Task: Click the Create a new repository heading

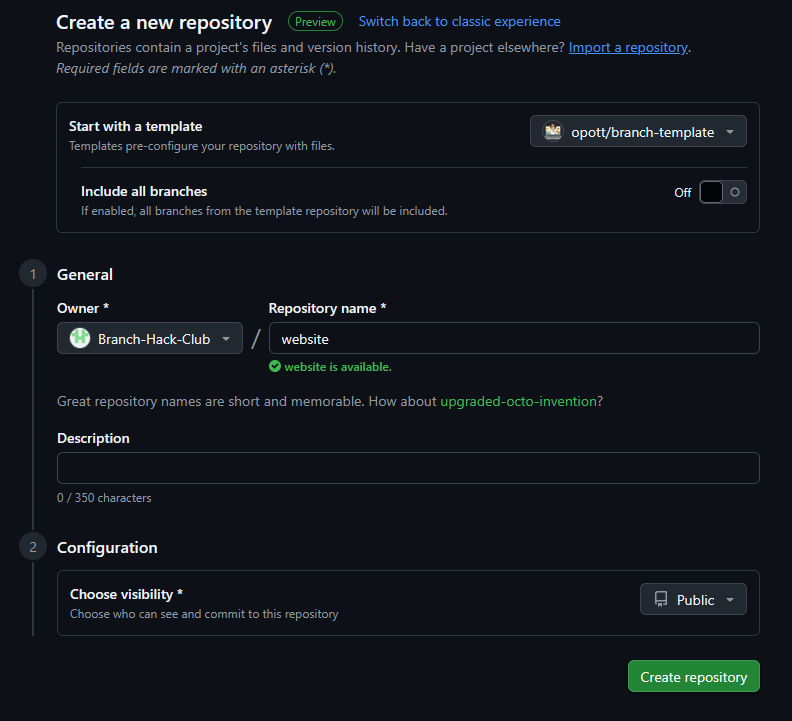Action: pos(164,23)
